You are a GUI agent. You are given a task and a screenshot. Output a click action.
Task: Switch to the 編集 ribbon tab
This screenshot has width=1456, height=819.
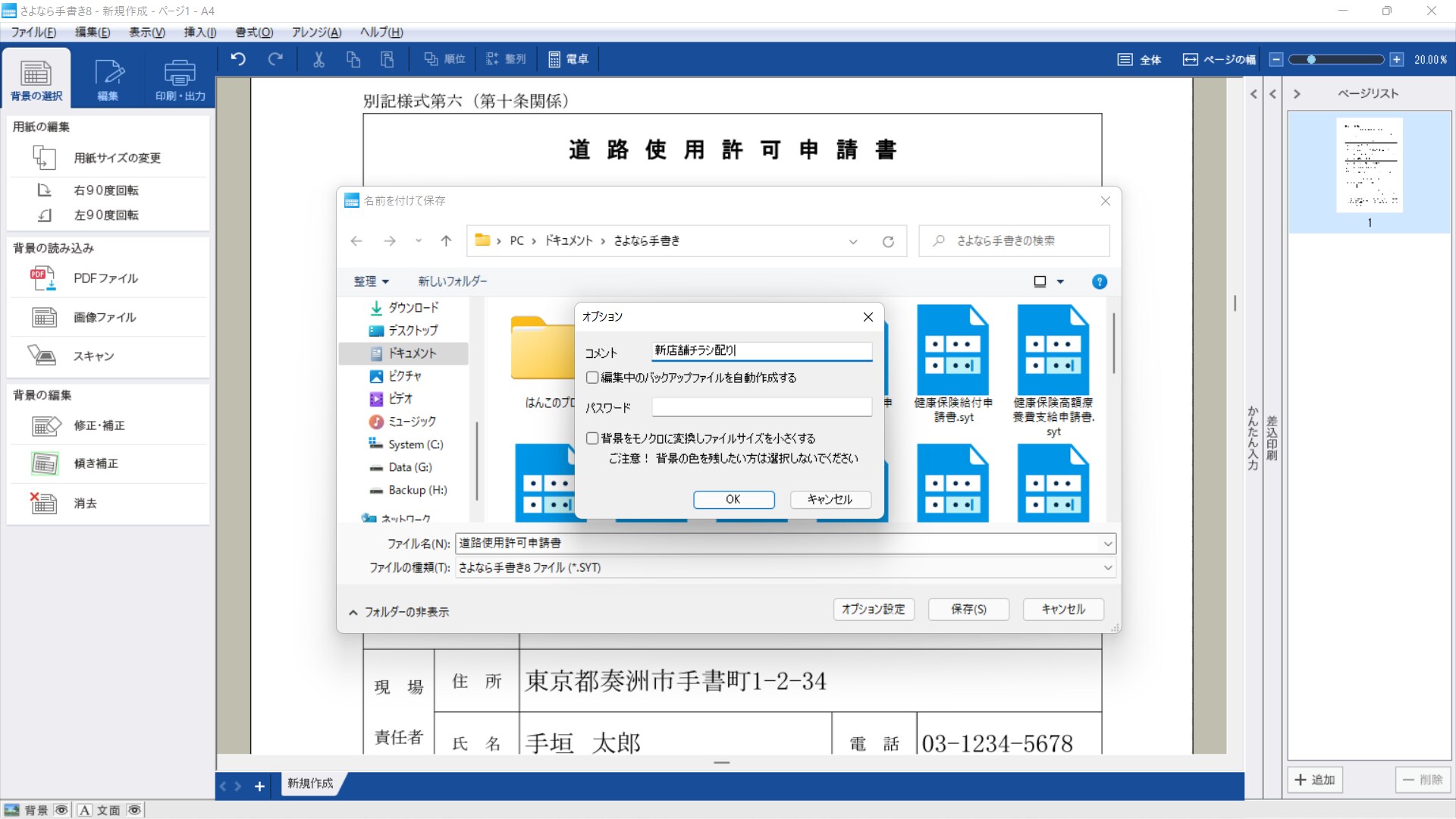108,78
